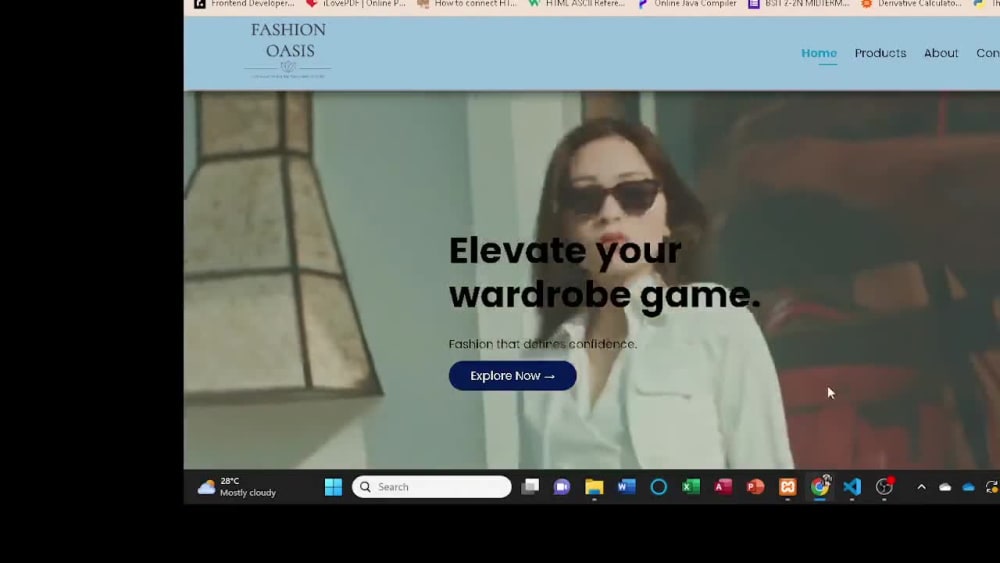Viewport: 1000px width, 563px height.
Task: Open the HTML ASCII Reference bookmark
Action: (x=578, y=4)
